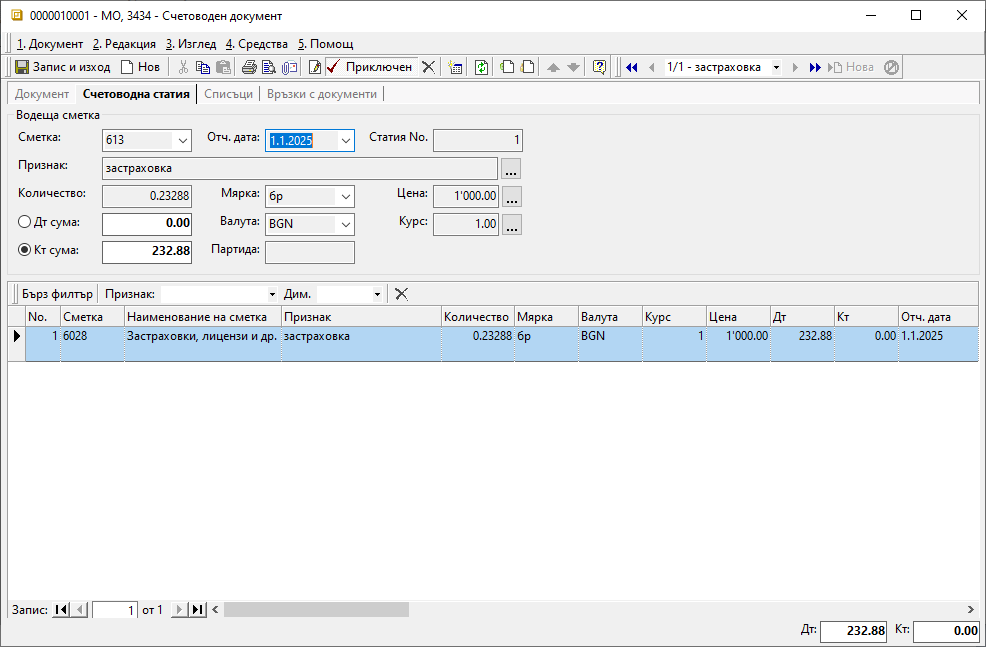The width and height of the screenshot is (986, 647).
Task: Click the Запис и изход button
Action: (x=62, y=67)
